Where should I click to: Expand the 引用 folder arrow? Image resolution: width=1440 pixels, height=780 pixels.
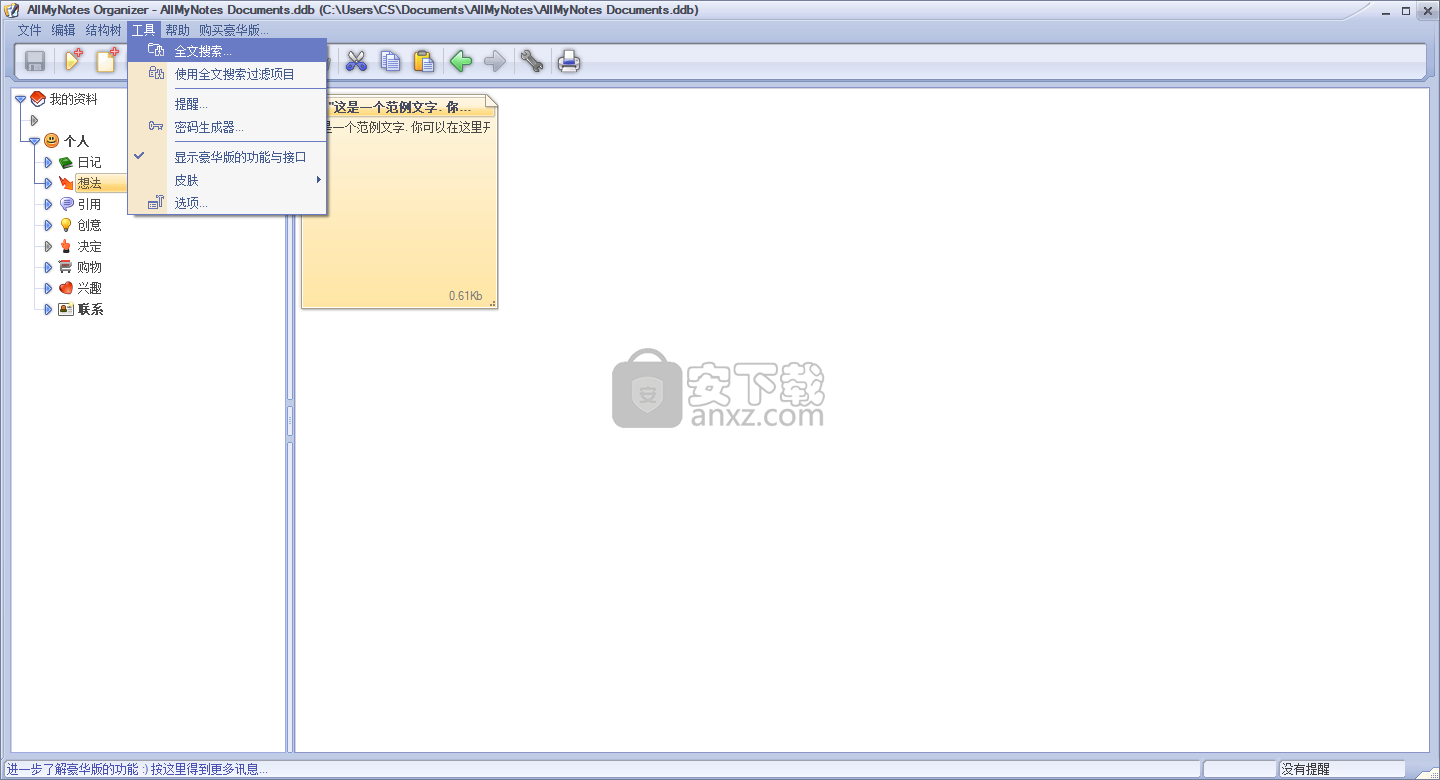tap(48, 204)
